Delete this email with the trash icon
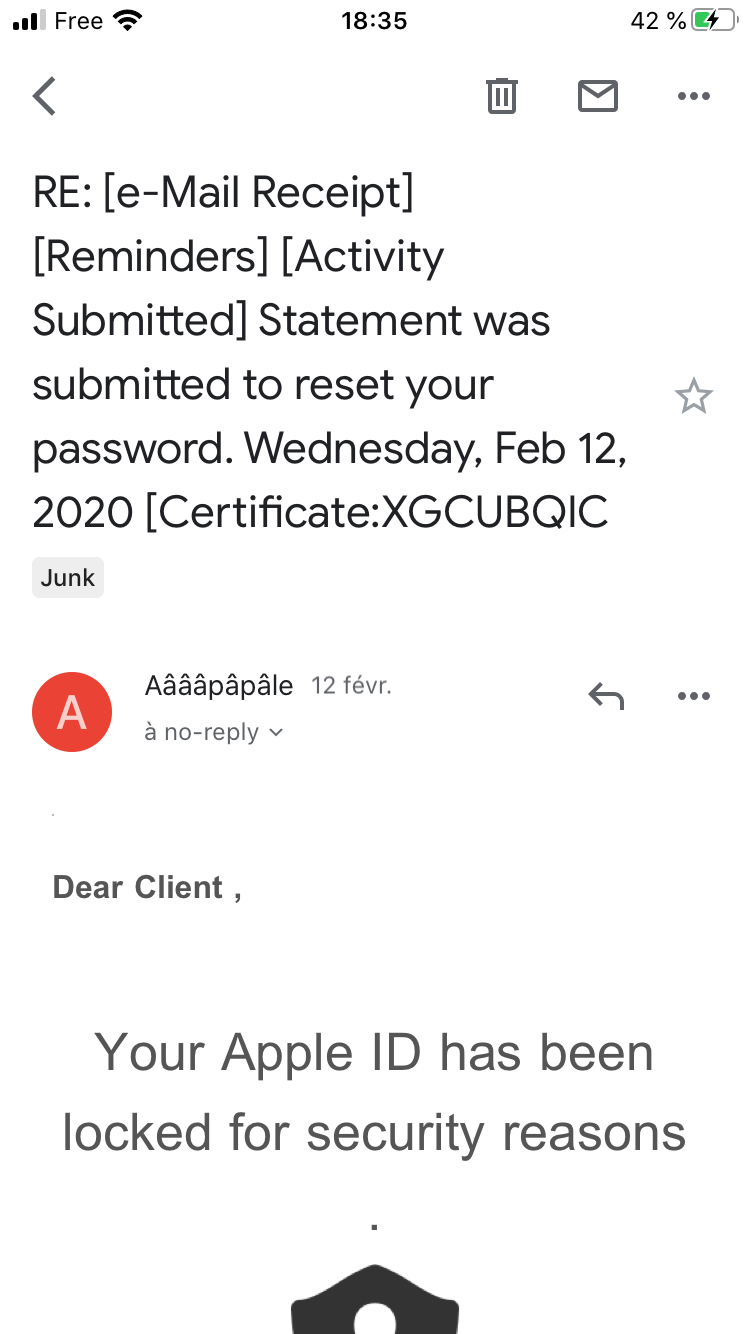The height and width of the screenshot is (1334, 750). (x=501, y=96)
